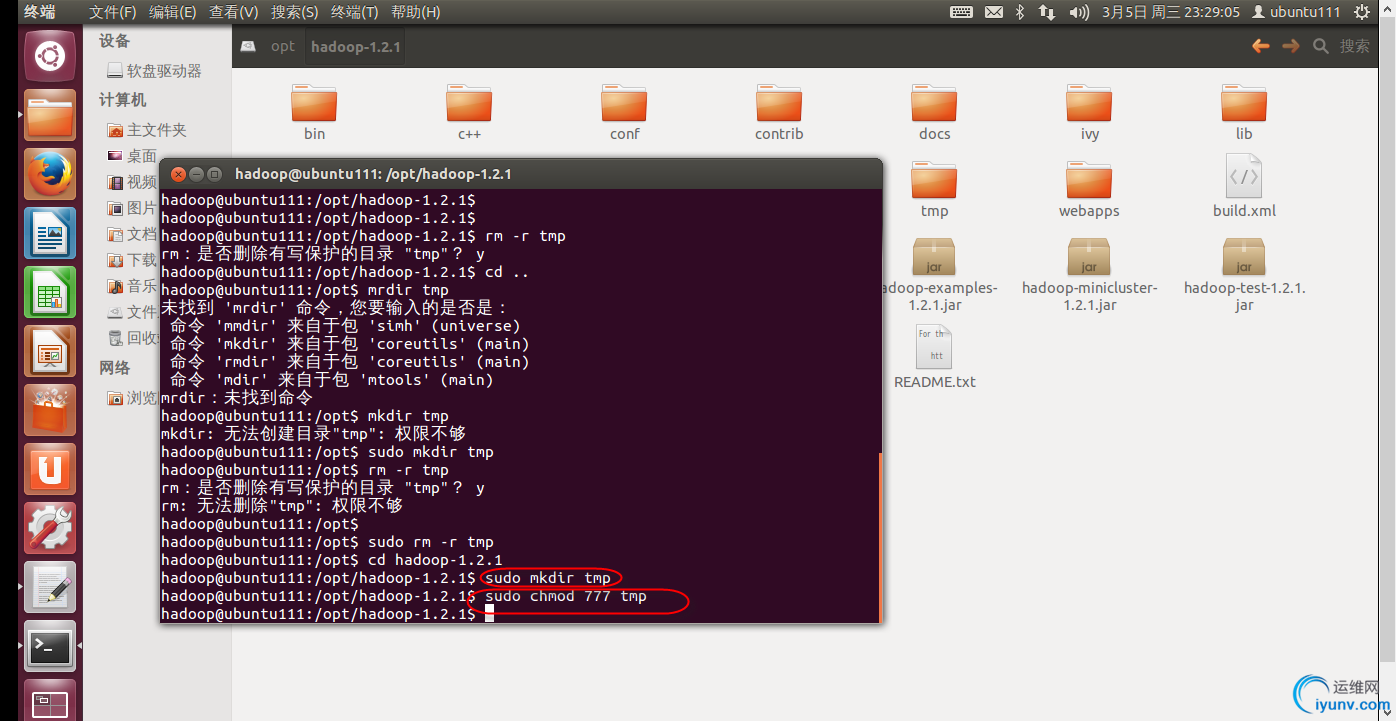1396x721 pixels.
Task: Click the 'sudo rm -r tmp' command text
Action: coord(431,542)
